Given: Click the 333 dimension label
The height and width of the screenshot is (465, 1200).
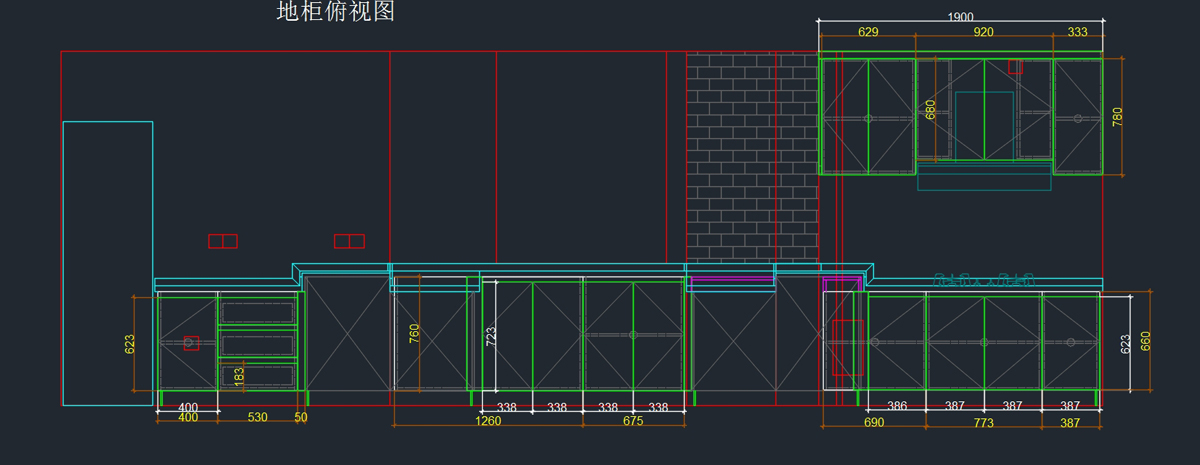Looking at the screenshot, I should click(1077, 32).
